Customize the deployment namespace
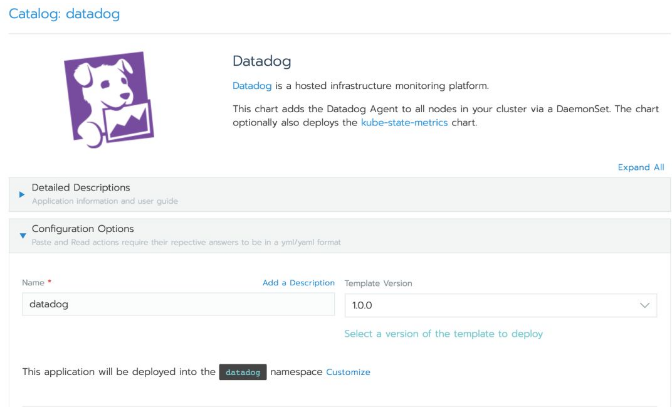Viewport: 672px width, 407px height. (348, 372)
